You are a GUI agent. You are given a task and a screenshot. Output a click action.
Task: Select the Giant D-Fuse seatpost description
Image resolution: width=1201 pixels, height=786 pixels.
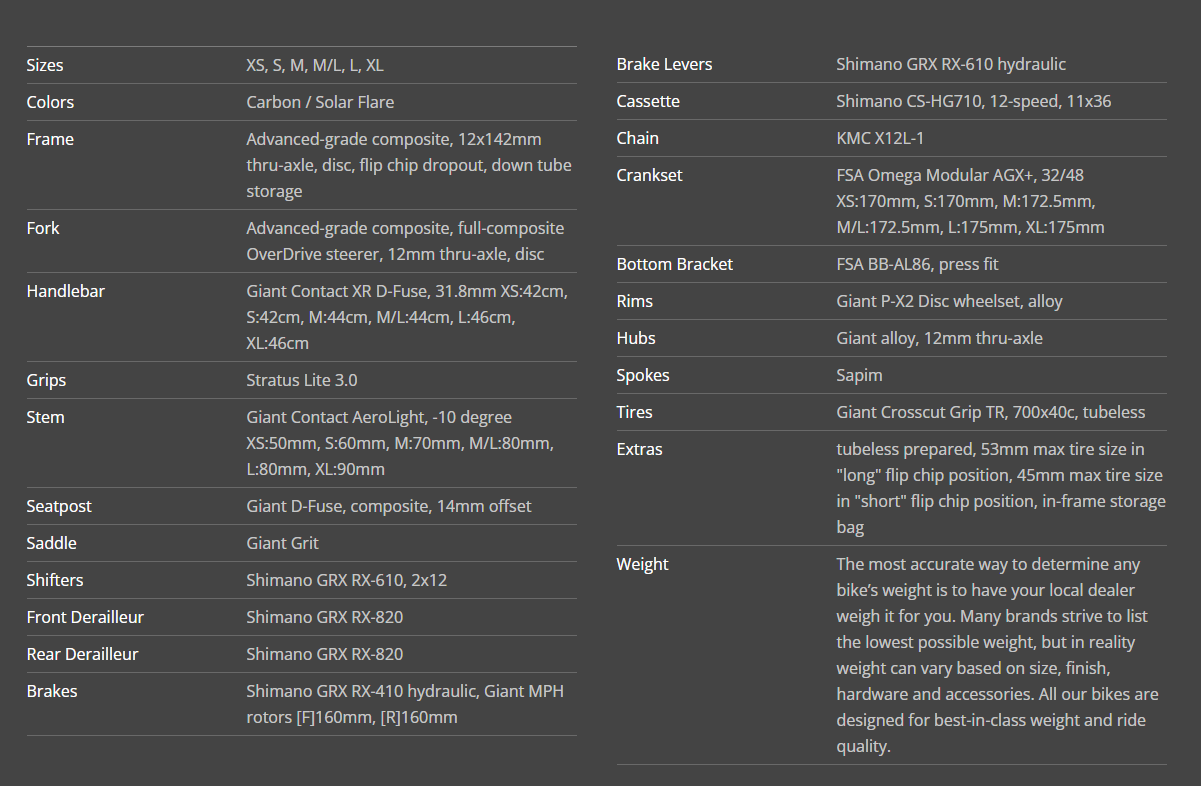[389, 506]
